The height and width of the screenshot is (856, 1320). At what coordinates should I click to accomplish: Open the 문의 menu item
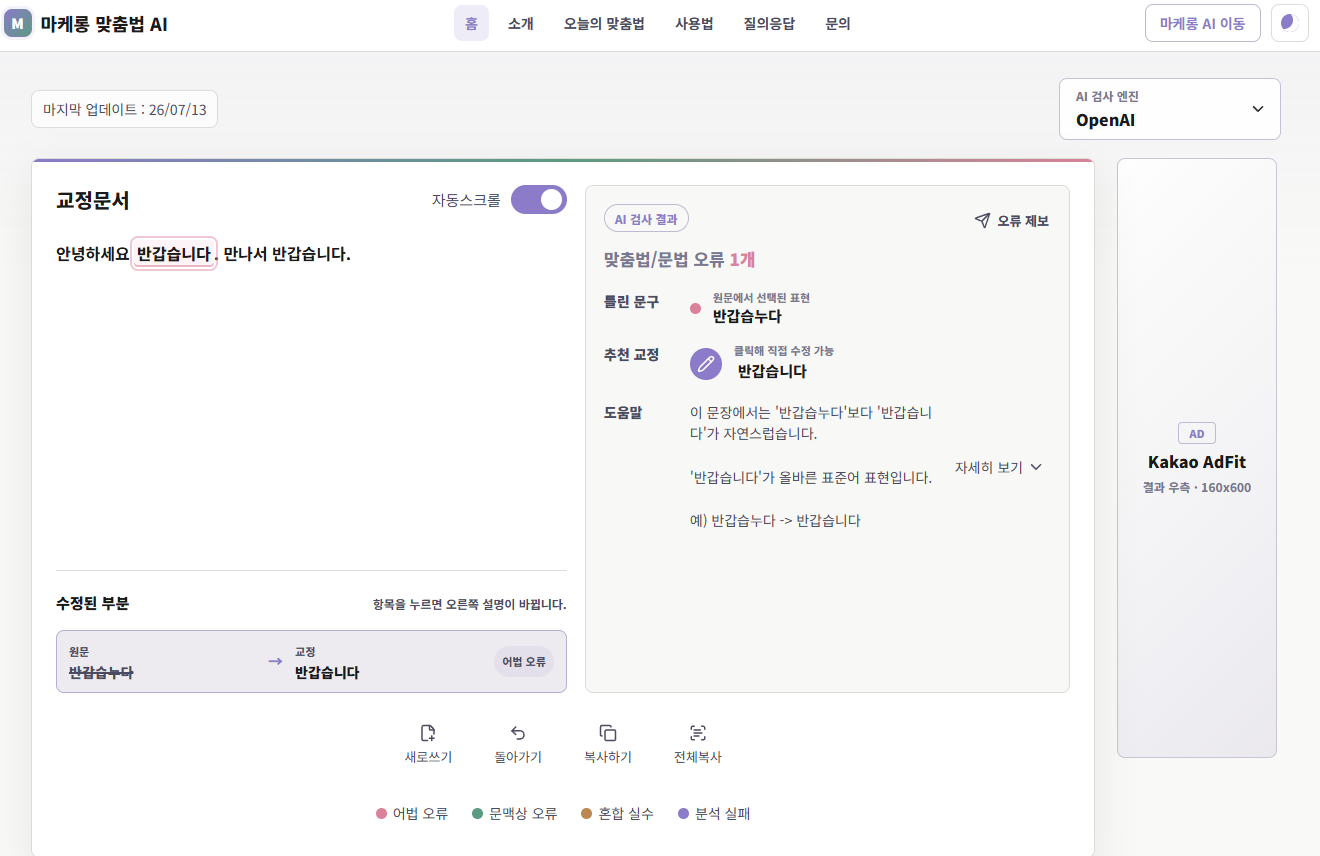(x=838, y=23)
